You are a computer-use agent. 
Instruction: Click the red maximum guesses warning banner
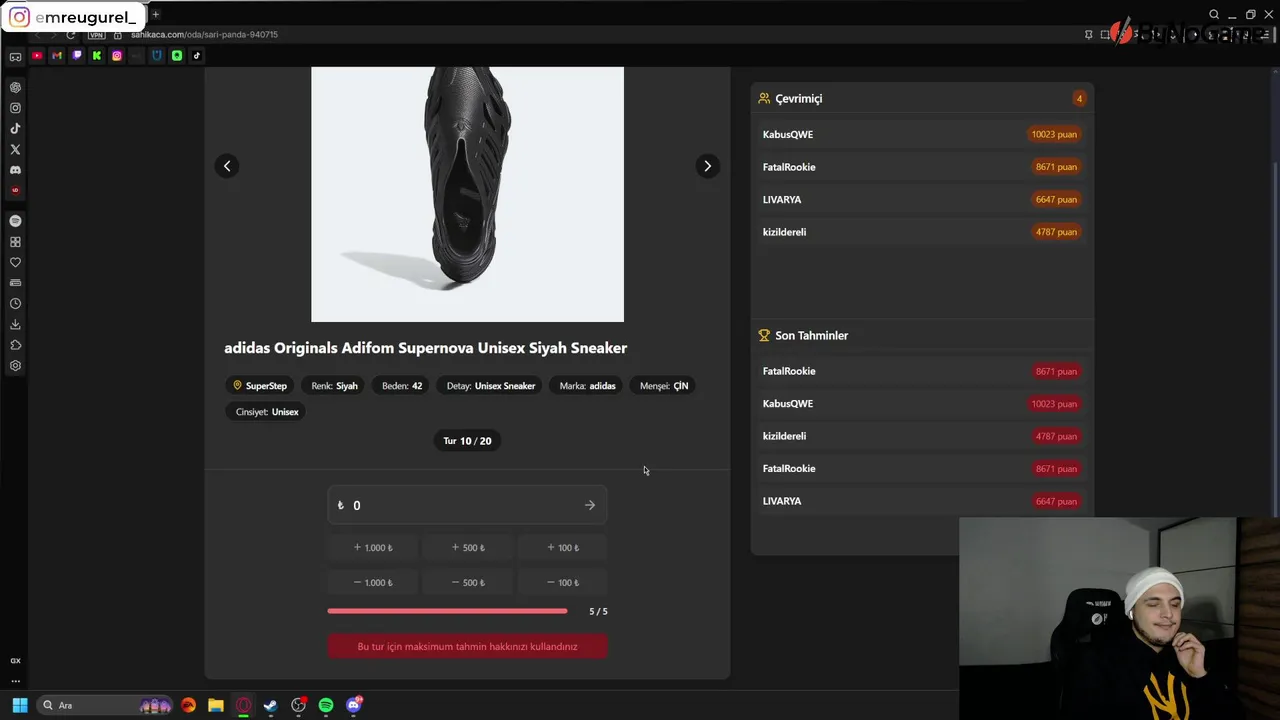coord(467,647)
